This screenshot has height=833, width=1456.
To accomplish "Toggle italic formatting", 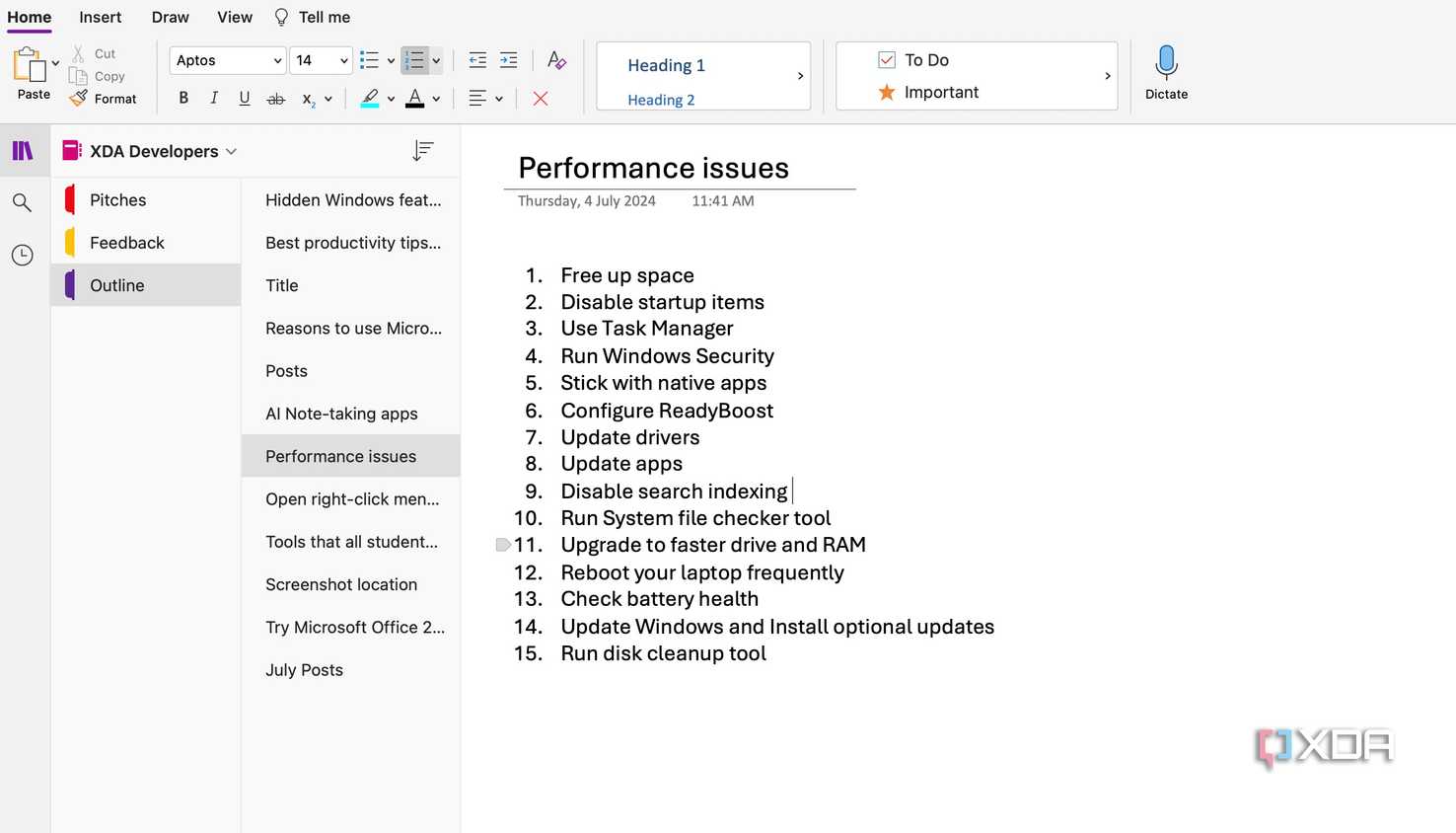I will 214,98.
